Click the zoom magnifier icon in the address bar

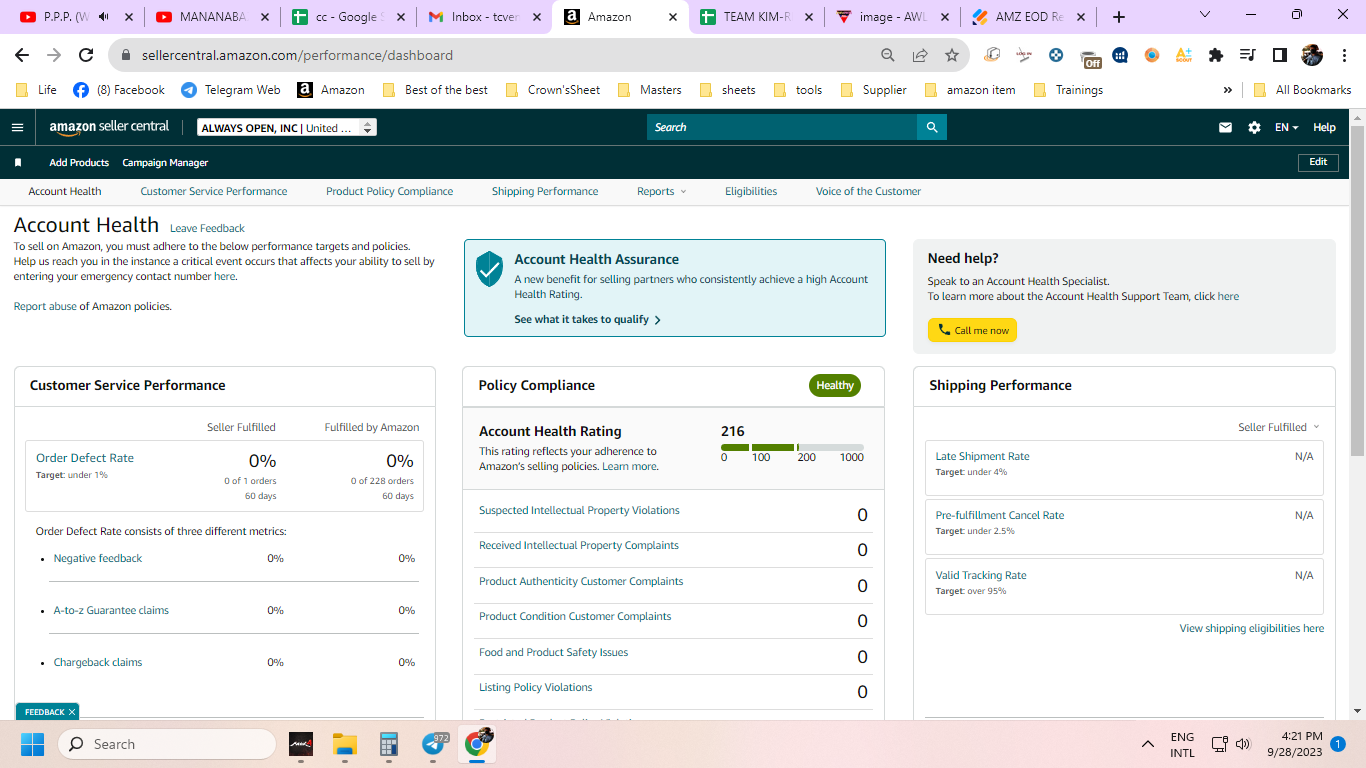coord(888,55)
